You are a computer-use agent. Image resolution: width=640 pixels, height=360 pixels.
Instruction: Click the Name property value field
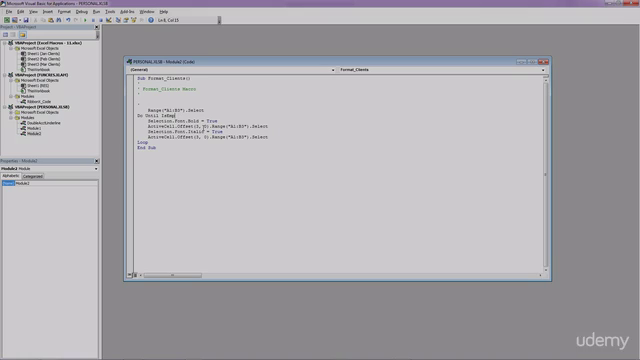[56, 184]
